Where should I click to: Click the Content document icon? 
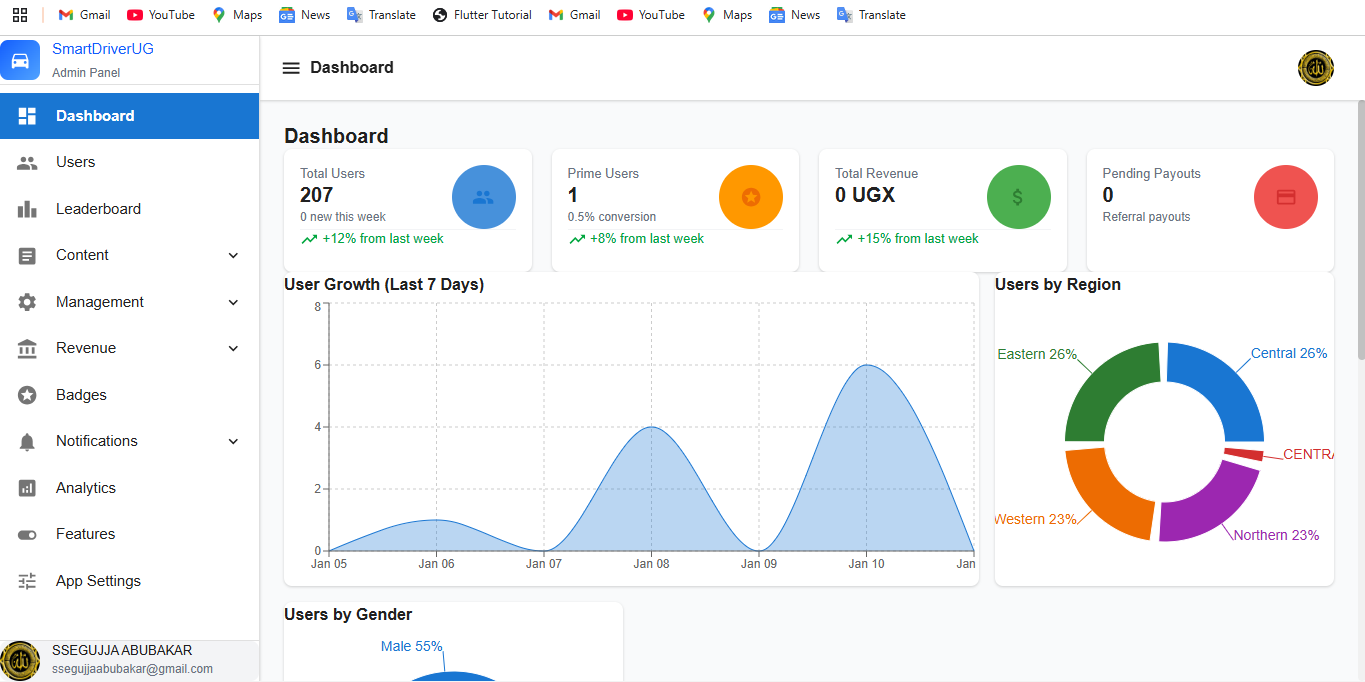click(x=27, y=256)
